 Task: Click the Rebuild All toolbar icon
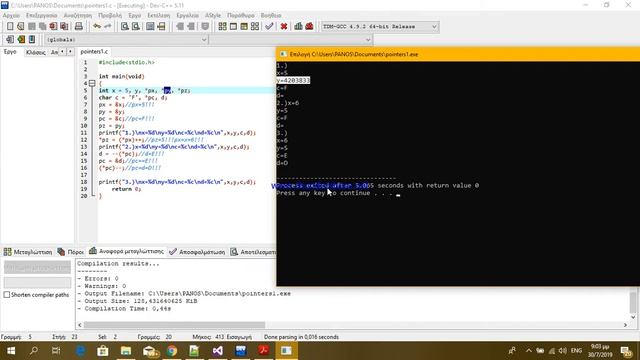(255, 27)
